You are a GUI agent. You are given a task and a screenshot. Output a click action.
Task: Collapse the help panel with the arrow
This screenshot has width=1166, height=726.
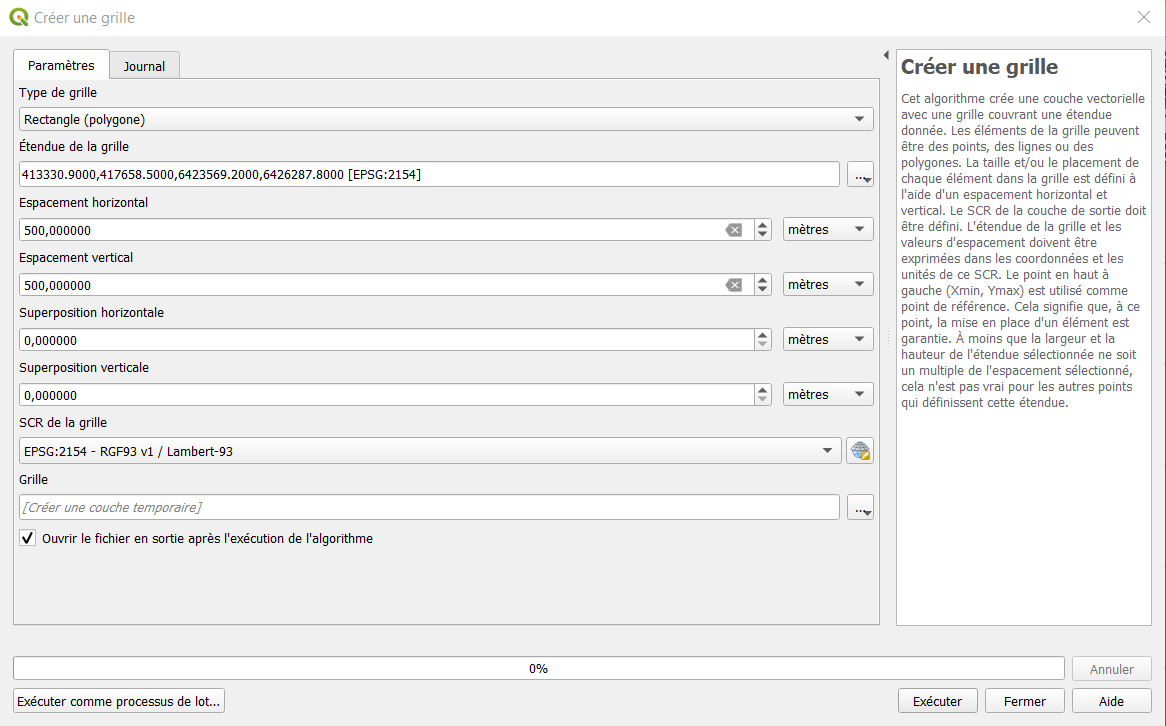886,55
